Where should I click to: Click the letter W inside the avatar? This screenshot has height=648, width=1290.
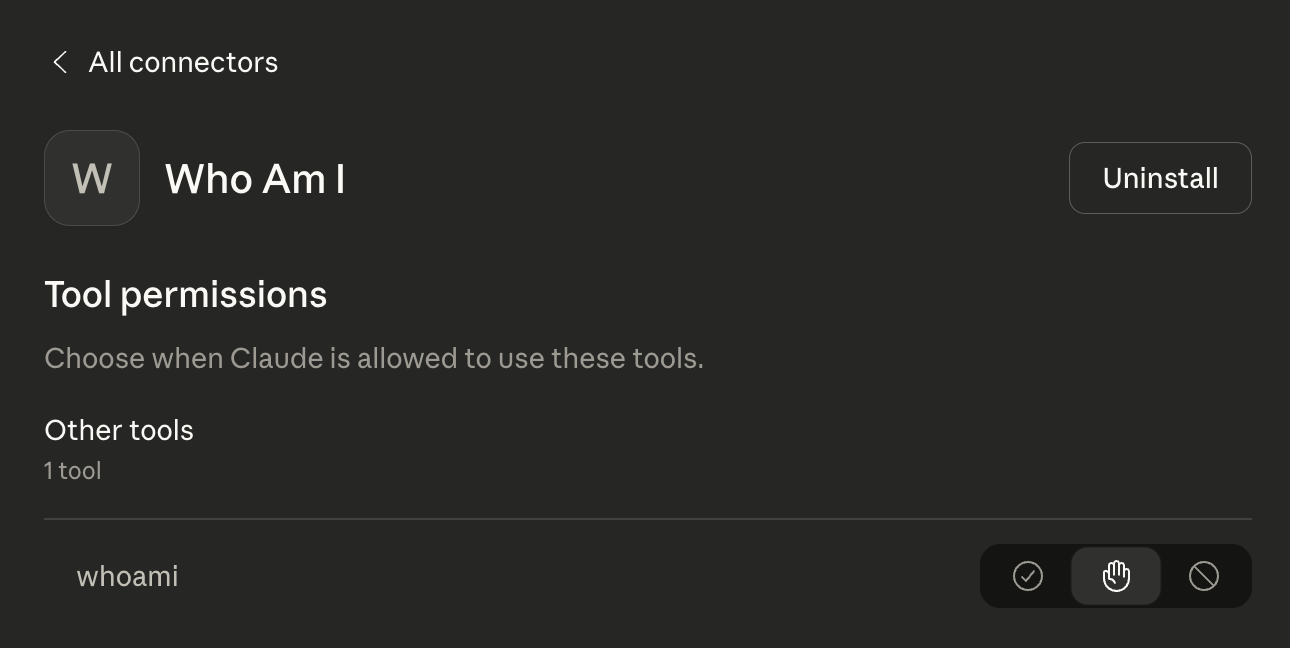tap(92, 178)
